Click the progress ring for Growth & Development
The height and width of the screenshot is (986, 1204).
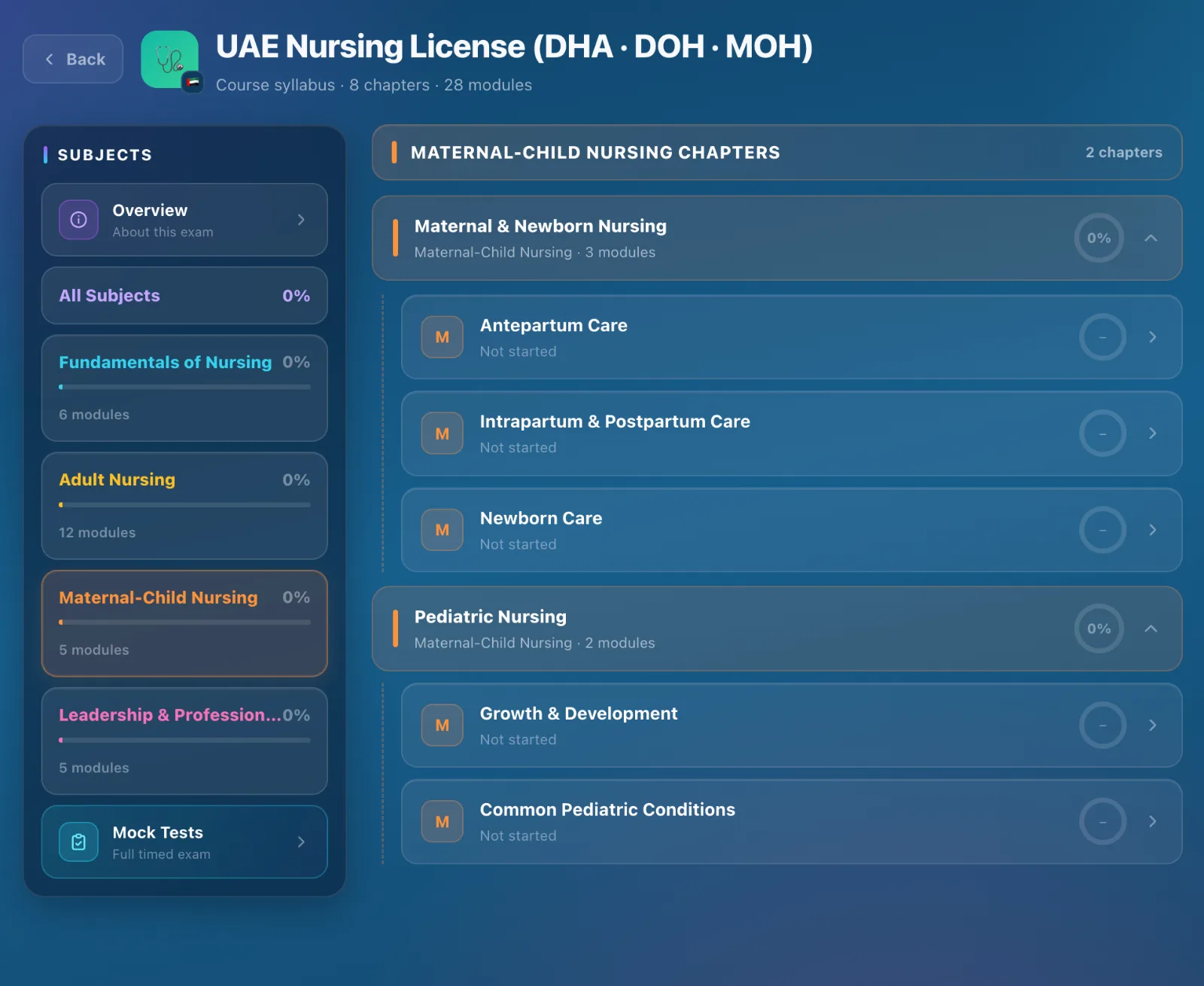pyautogui.click(x=1102, y=726)
